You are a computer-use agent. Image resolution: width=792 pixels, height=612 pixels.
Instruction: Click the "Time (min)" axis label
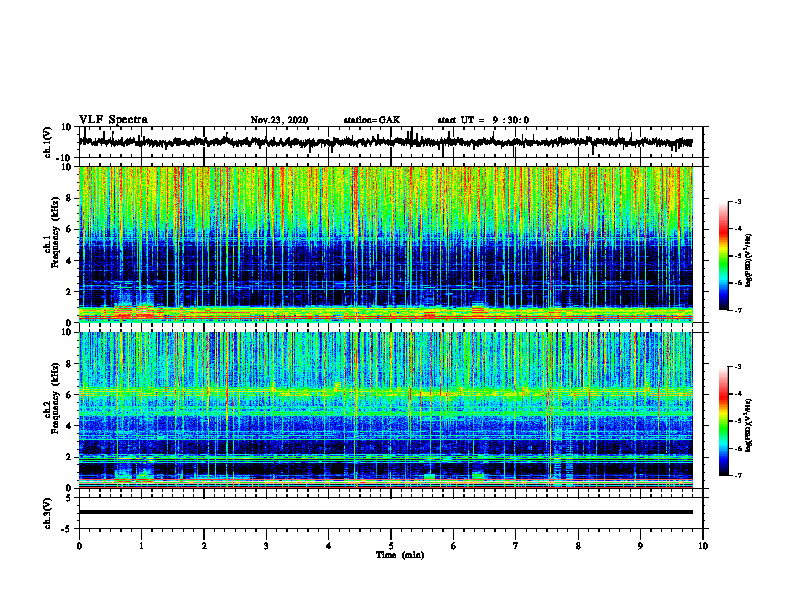[400, 555]
